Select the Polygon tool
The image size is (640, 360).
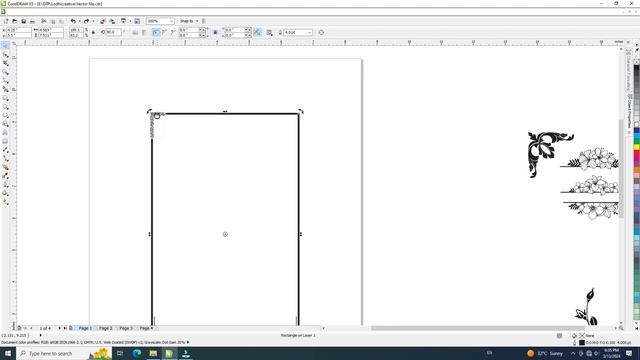(5, 116)
